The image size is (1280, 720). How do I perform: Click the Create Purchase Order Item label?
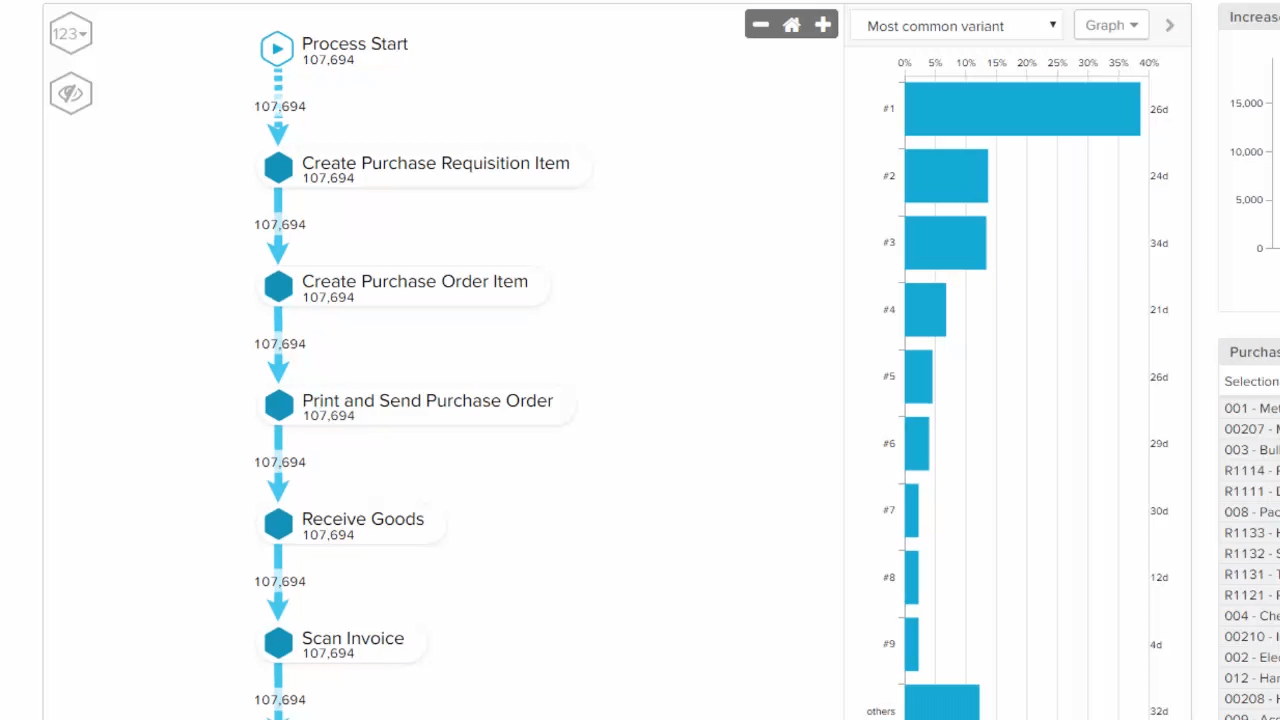pos(414,282)
